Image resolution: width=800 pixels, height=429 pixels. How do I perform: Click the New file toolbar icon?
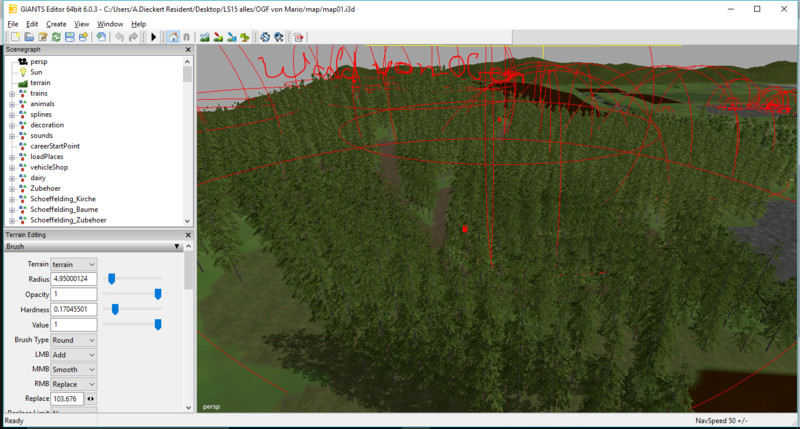tap(15, 37)
